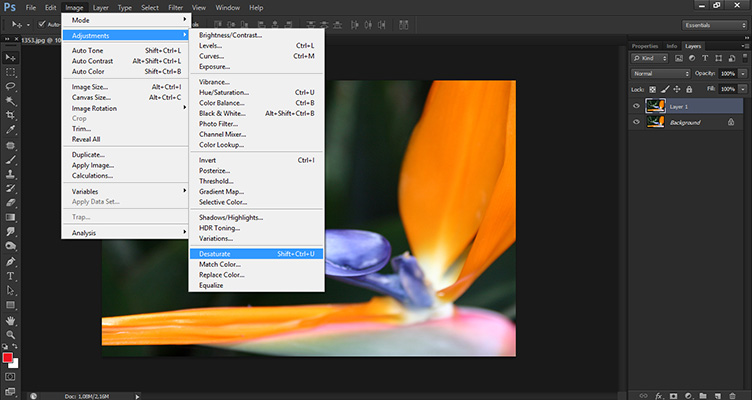This screenshot has height=400, width=752.
Task: Toggle visibility of the Background layer
Action: tap(637, 122)
